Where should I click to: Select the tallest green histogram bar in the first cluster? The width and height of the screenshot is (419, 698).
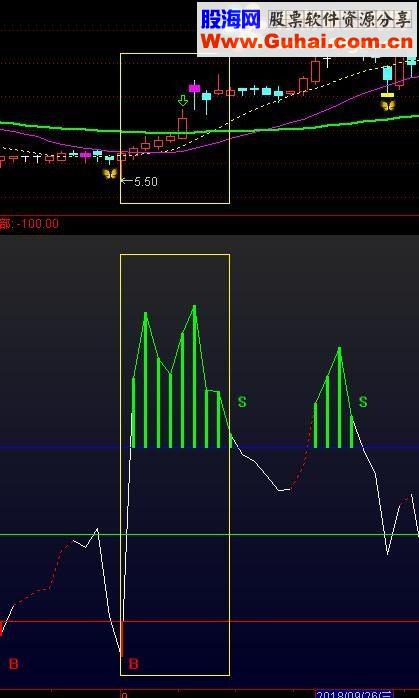click(195, 377)
